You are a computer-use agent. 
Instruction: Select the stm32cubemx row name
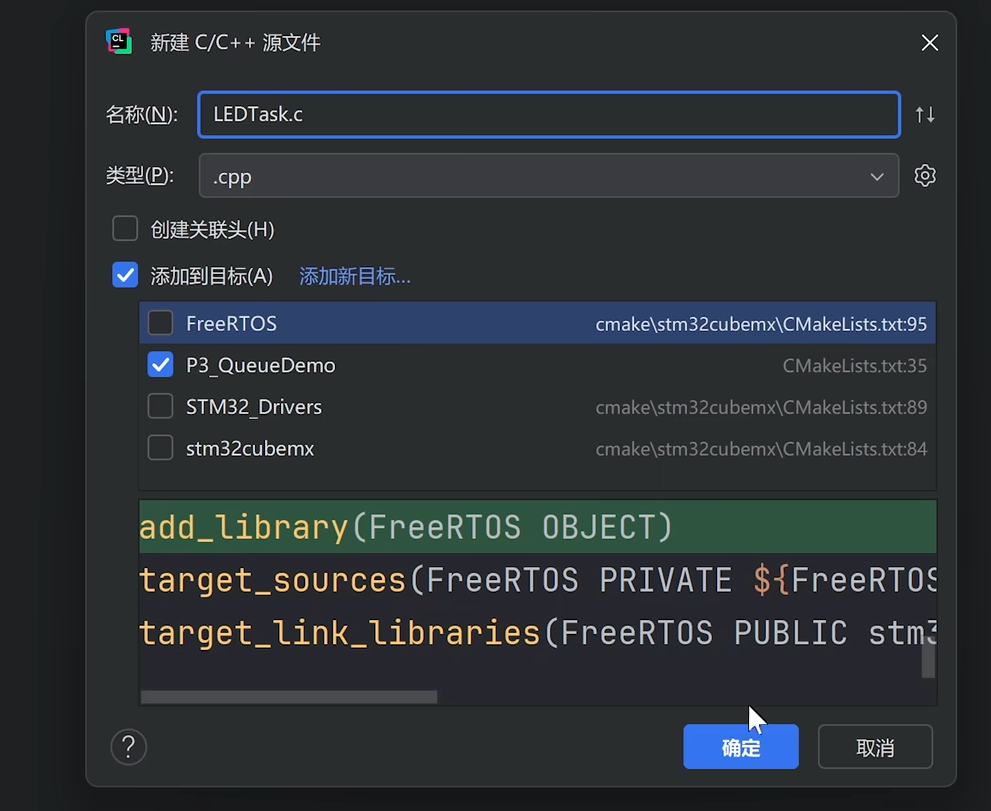[250, 449]
